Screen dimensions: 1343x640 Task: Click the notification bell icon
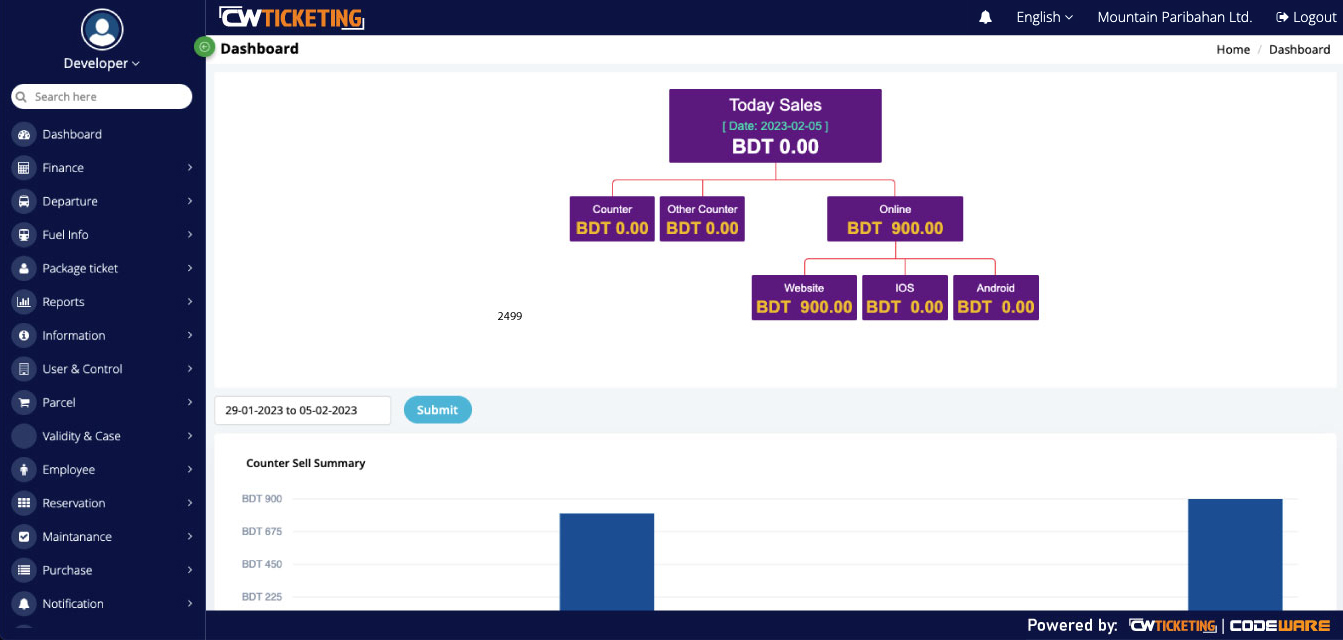tap(985, 16)
